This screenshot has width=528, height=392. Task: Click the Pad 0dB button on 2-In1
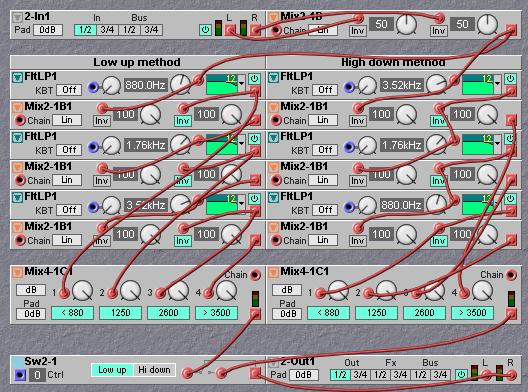(x=48, y=30)
